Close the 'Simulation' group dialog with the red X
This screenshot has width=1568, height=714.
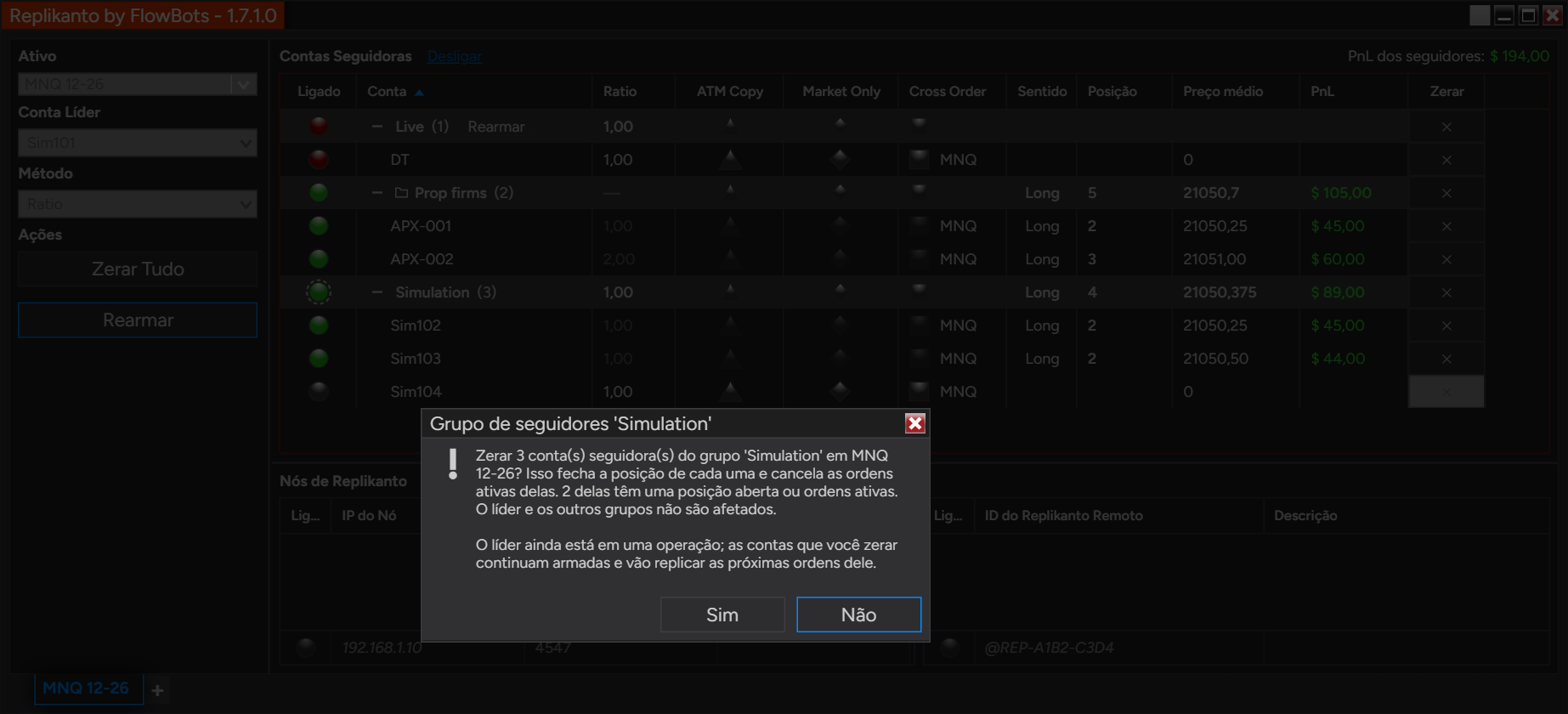914,423
